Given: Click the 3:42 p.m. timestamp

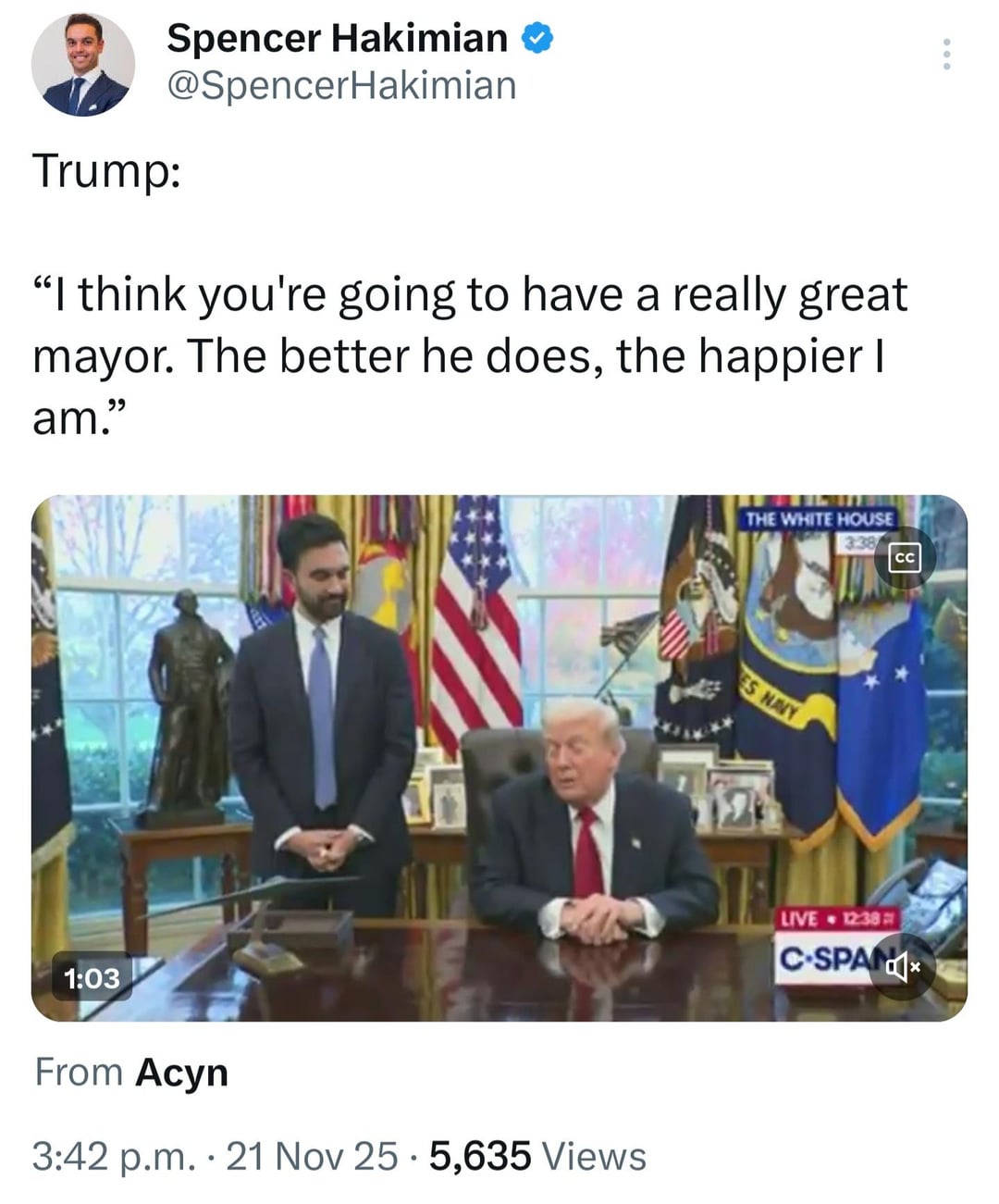Looking at the screenshot, I should pos(114,1156).
